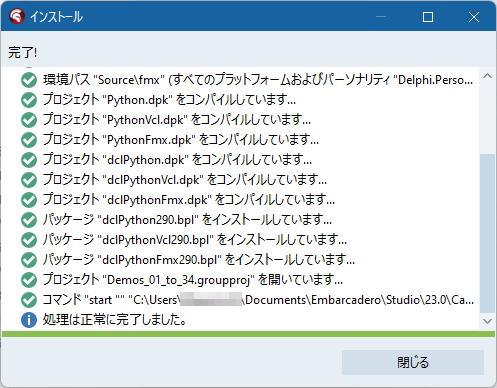
Task: Click check icon beside dclPython.dpk row
Action: [29, 160]
